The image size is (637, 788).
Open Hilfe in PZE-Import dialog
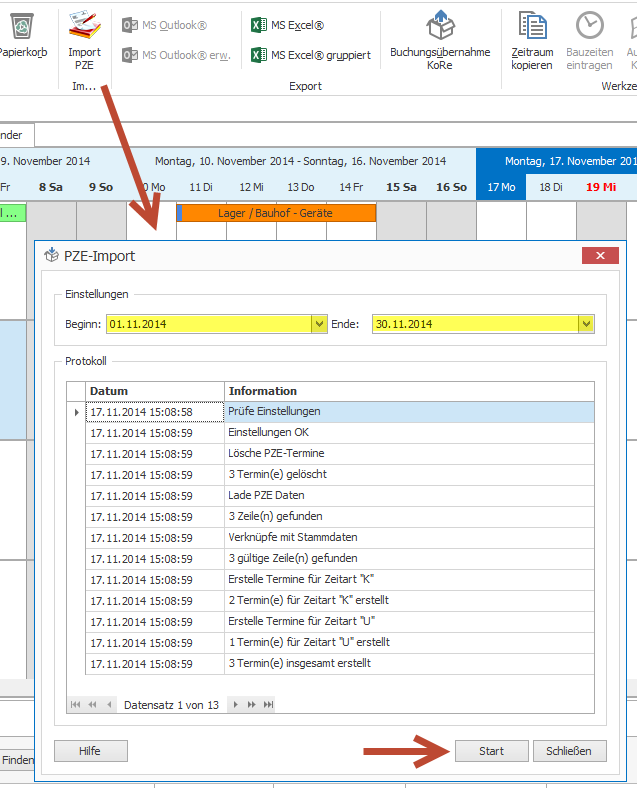[x=91, y=751]
